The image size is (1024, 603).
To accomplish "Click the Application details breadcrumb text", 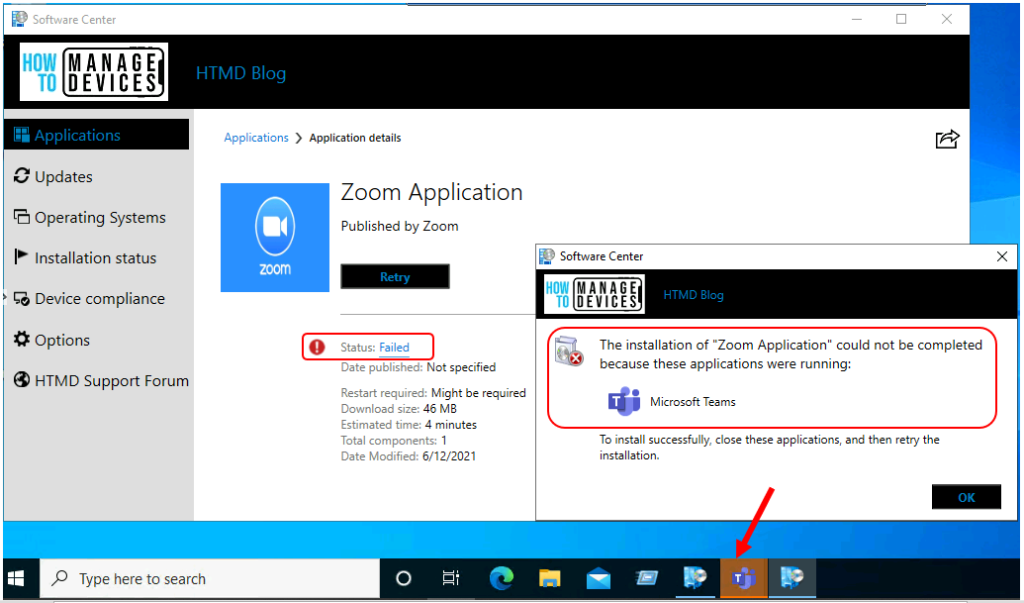I will click(355, 138).
